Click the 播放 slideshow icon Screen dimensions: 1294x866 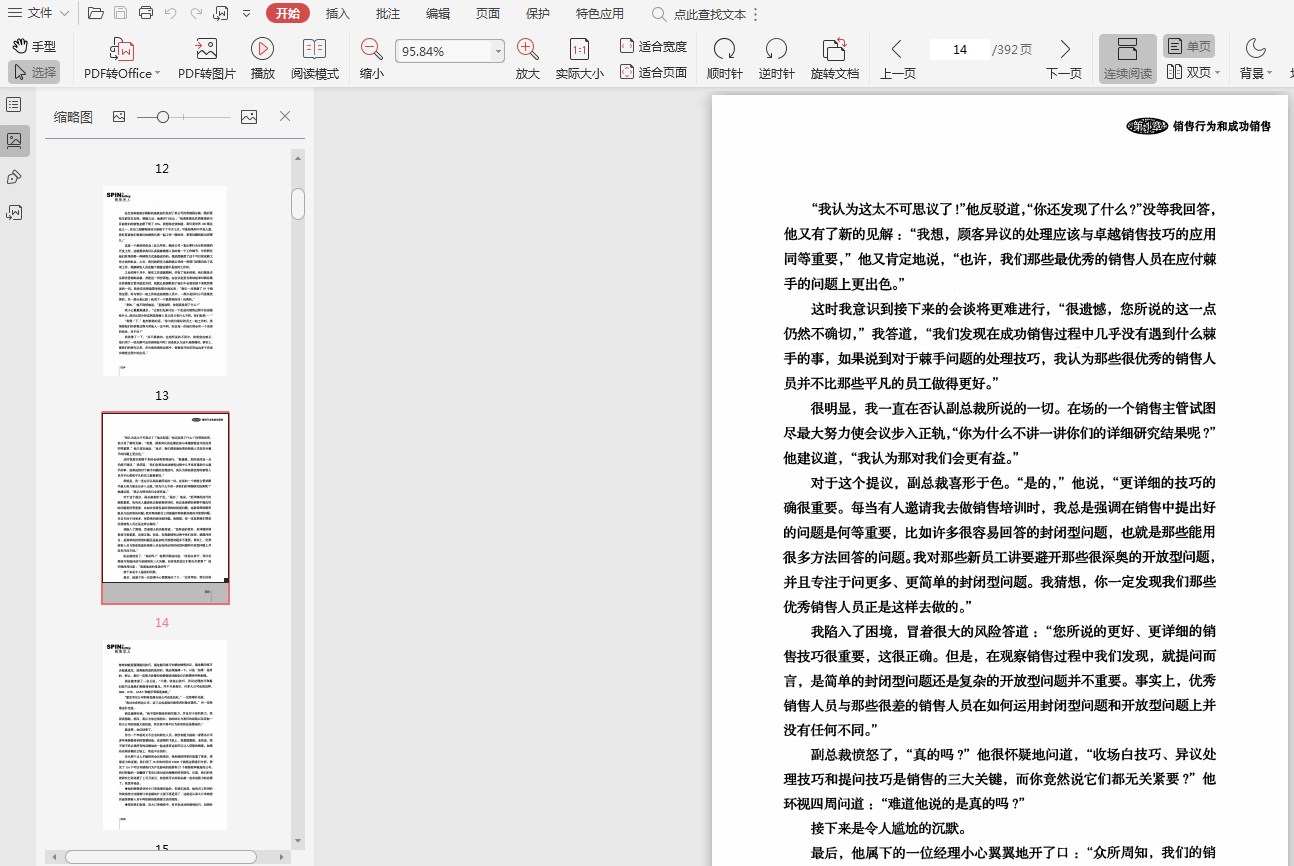[x=263, y=49]
